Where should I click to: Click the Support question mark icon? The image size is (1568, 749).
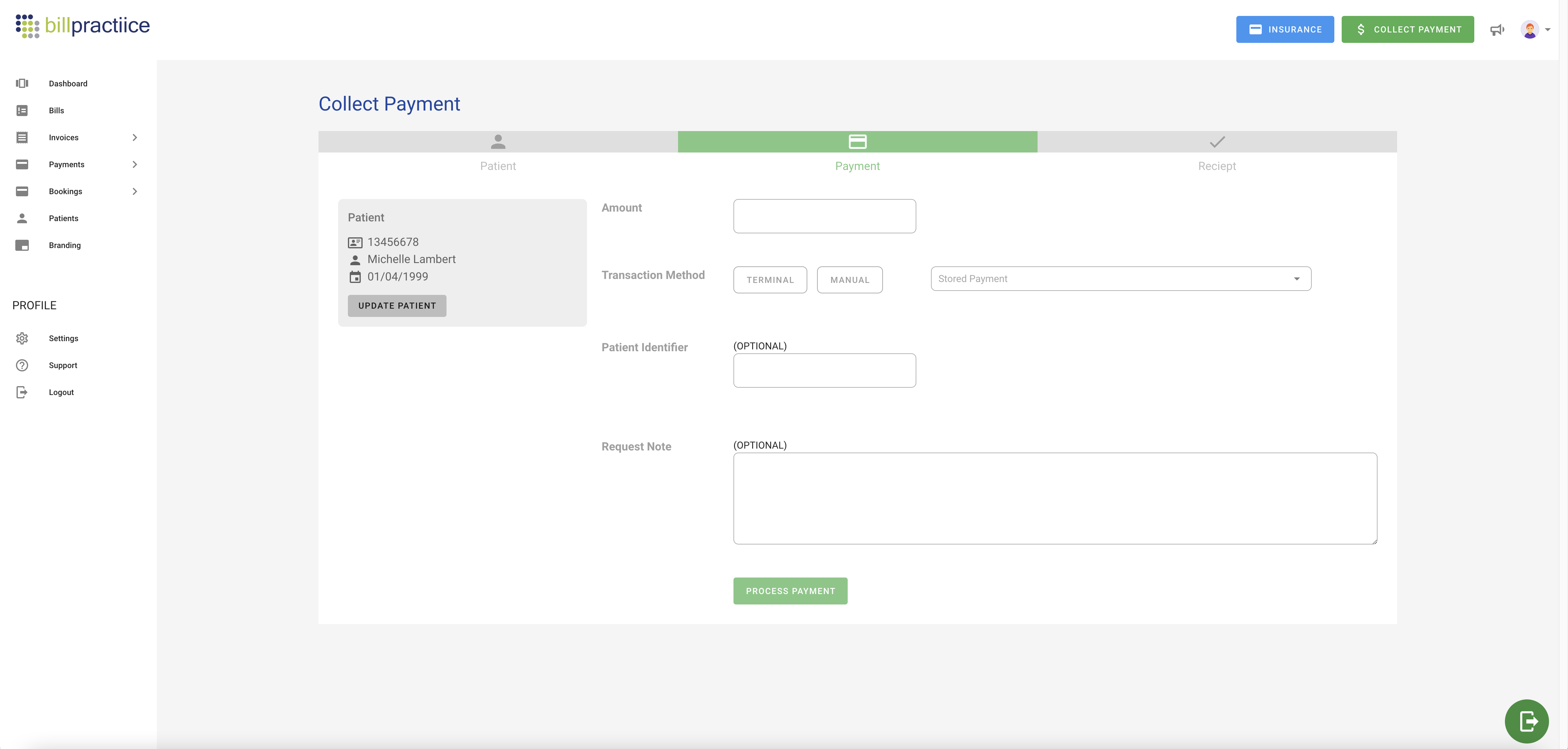coord(22,365)
